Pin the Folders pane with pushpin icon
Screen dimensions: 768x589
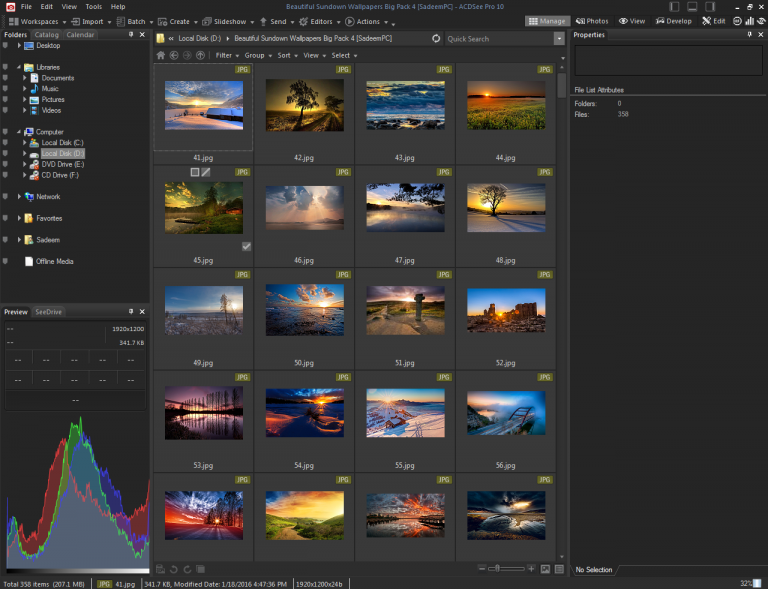131,34
